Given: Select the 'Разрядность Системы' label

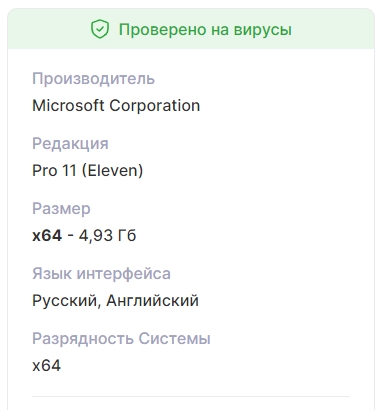Looking at the screenshot, I should (121, 339).
